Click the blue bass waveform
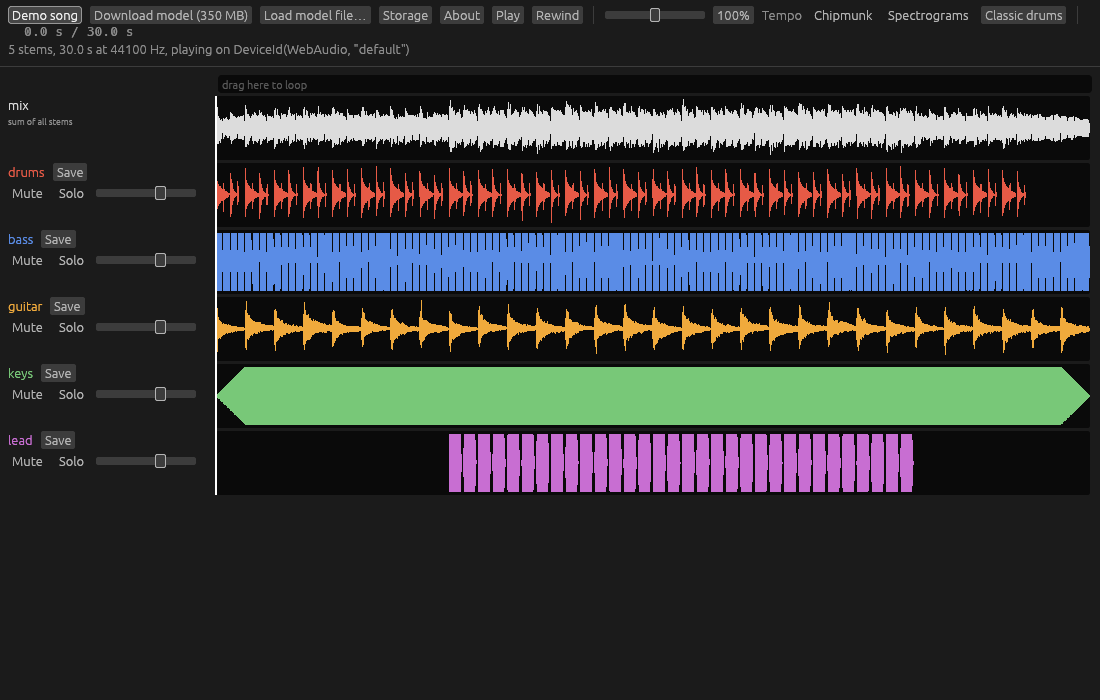1100x700 pixels. pyautogui.click(x=654, y=262)
